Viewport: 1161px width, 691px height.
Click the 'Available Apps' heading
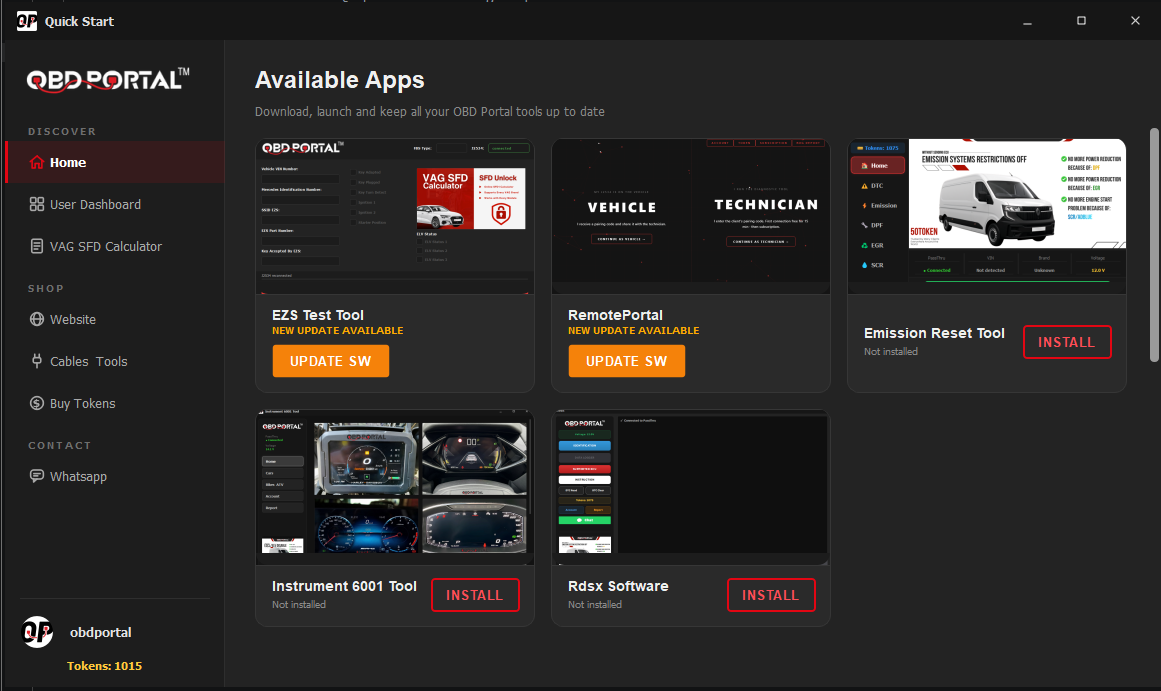click(x=340, y=79)
